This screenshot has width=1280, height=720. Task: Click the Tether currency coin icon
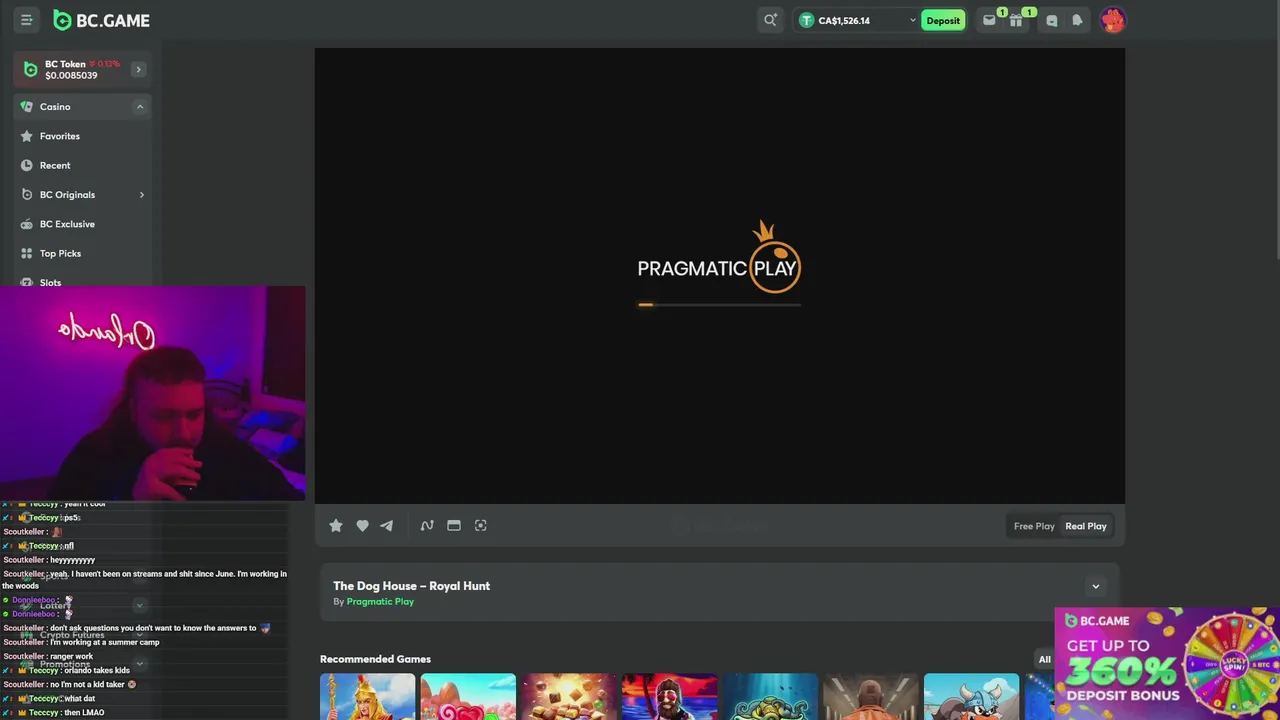(806, 20)
